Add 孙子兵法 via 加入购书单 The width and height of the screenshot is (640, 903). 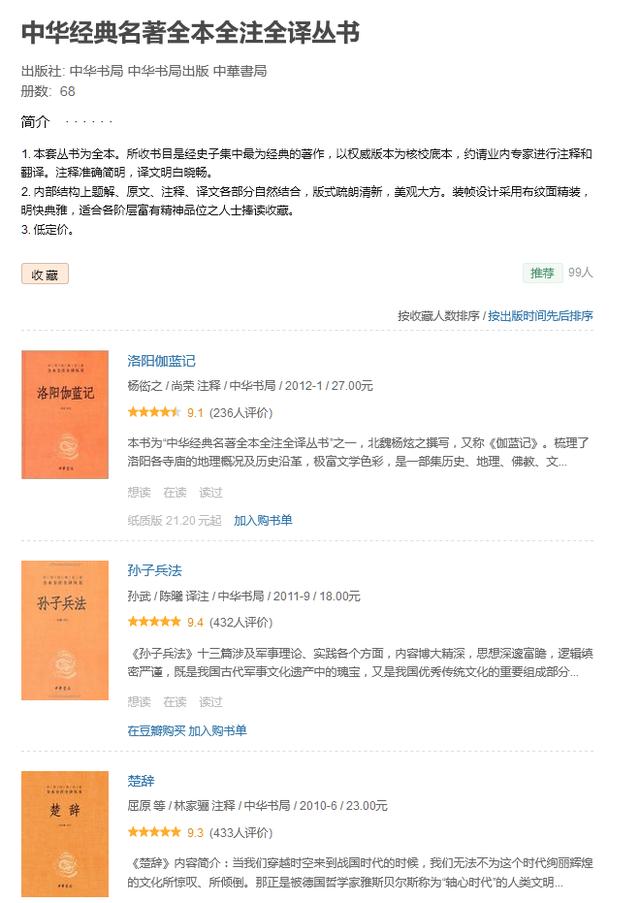pos(217,731)
